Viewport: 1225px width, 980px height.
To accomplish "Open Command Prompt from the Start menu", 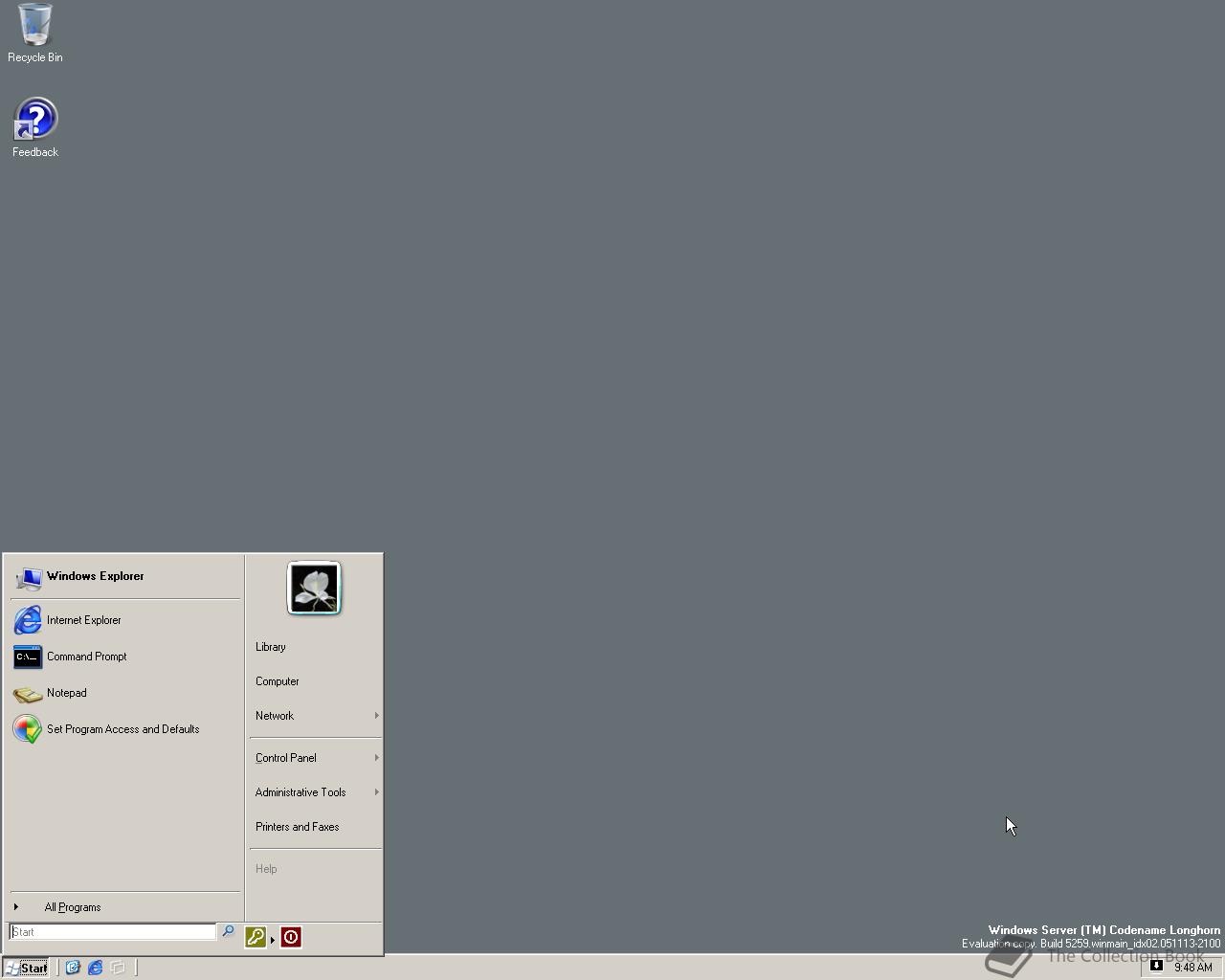I will pos(124,657).
